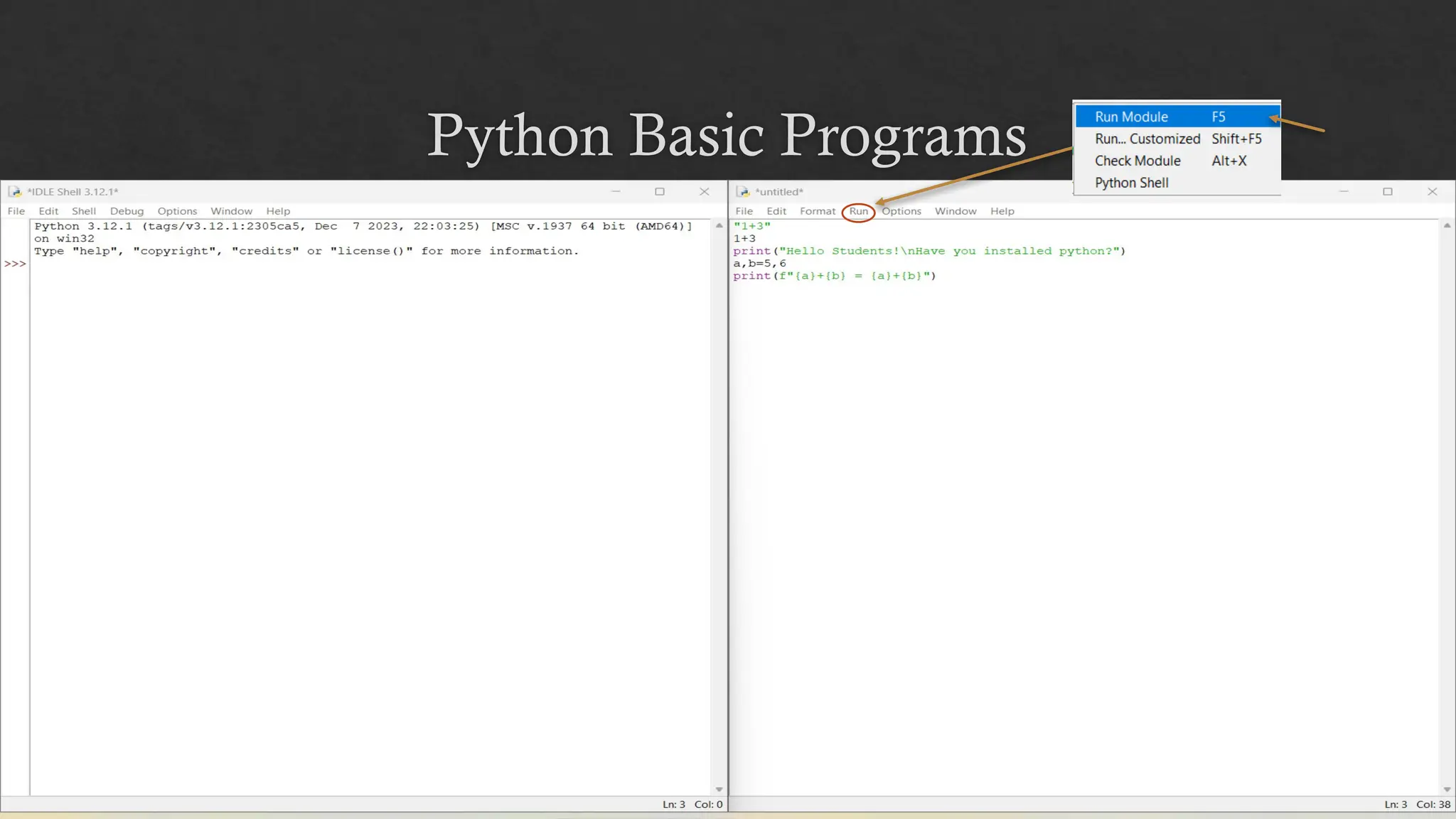Open the circled Run menu in editor
This screenshot has width=1456, height=819.
(x=858, y=211)
